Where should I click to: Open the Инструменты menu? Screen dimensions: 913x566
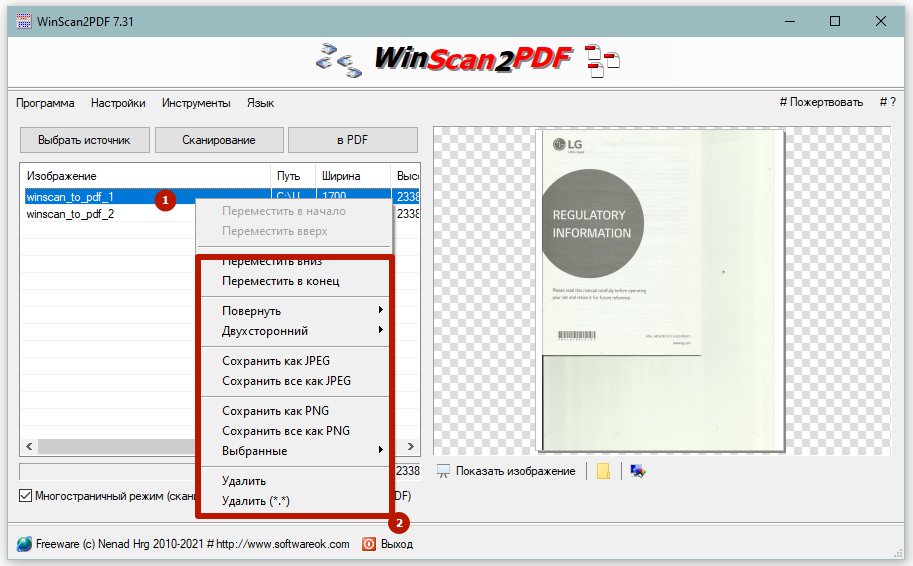click(x=196, y=103)
